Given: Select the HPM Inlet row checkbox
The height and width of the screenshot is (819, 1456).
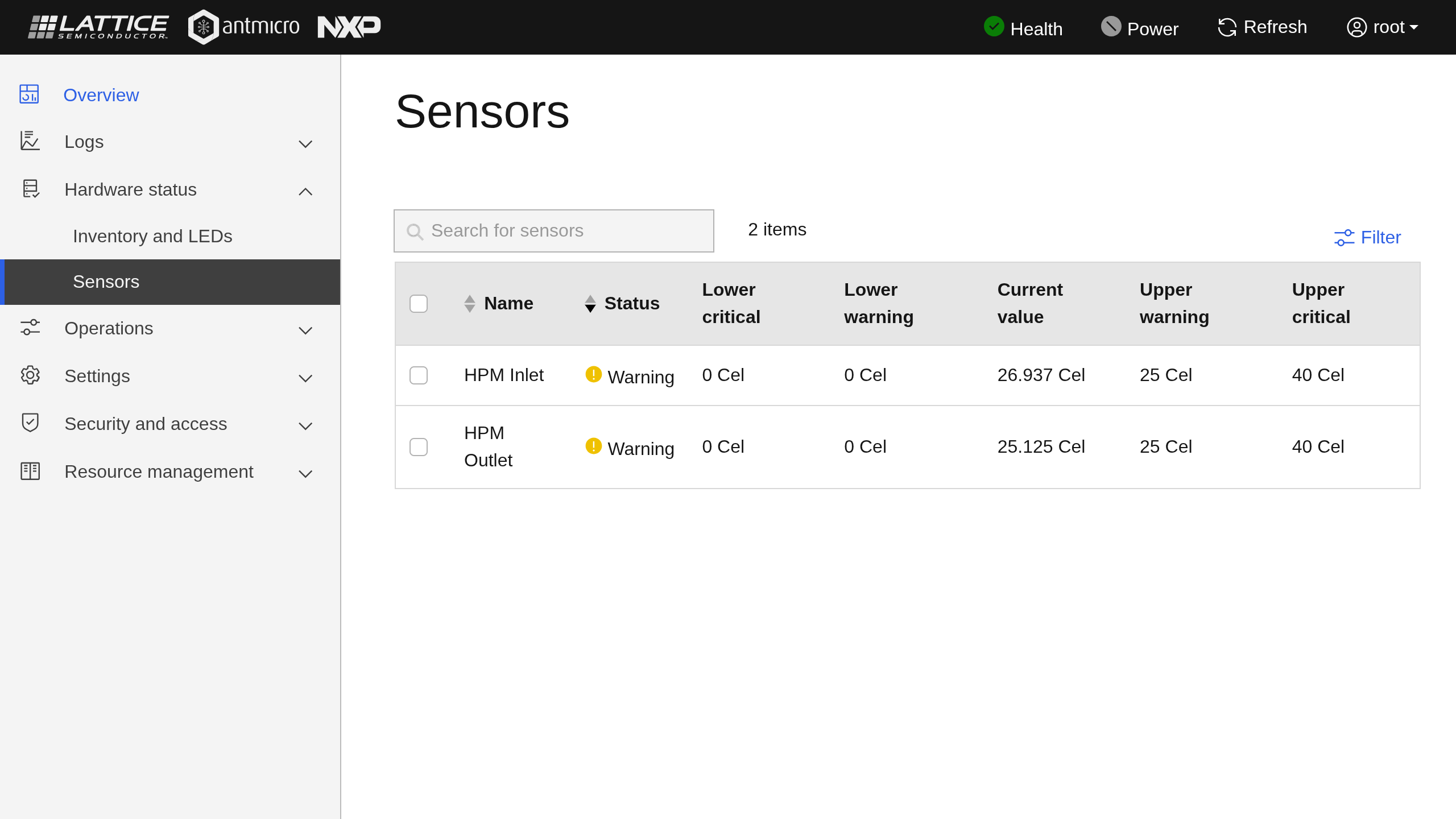Looking at the screenshot, I should pyautogui.click(x=419, y=375).
